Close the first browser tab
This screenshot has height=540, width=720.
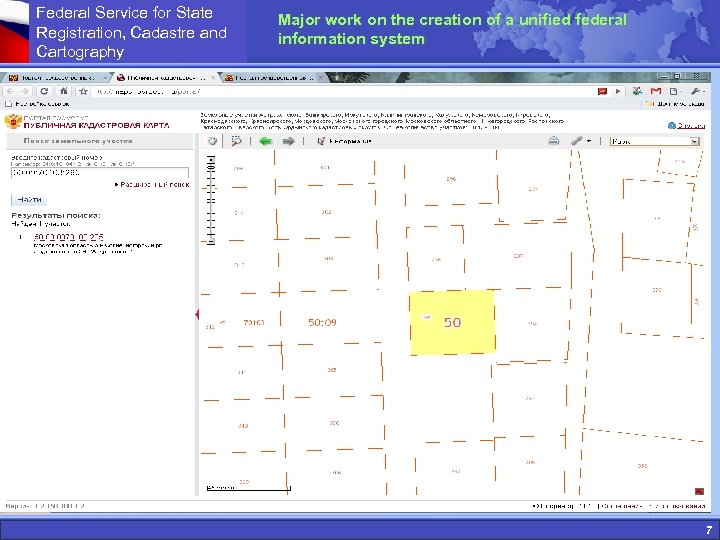pos(105,78)
